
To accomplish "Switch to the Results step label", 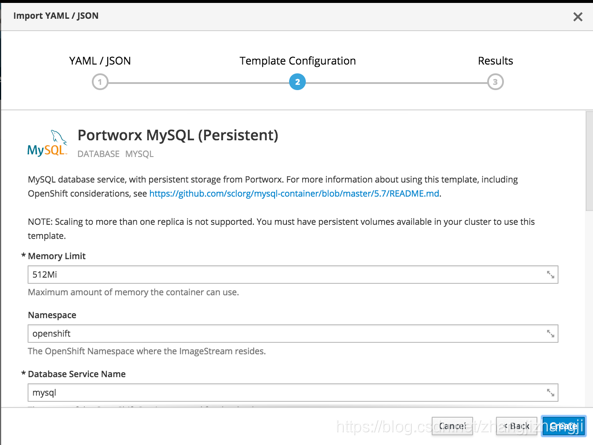I will coord(495,61).
